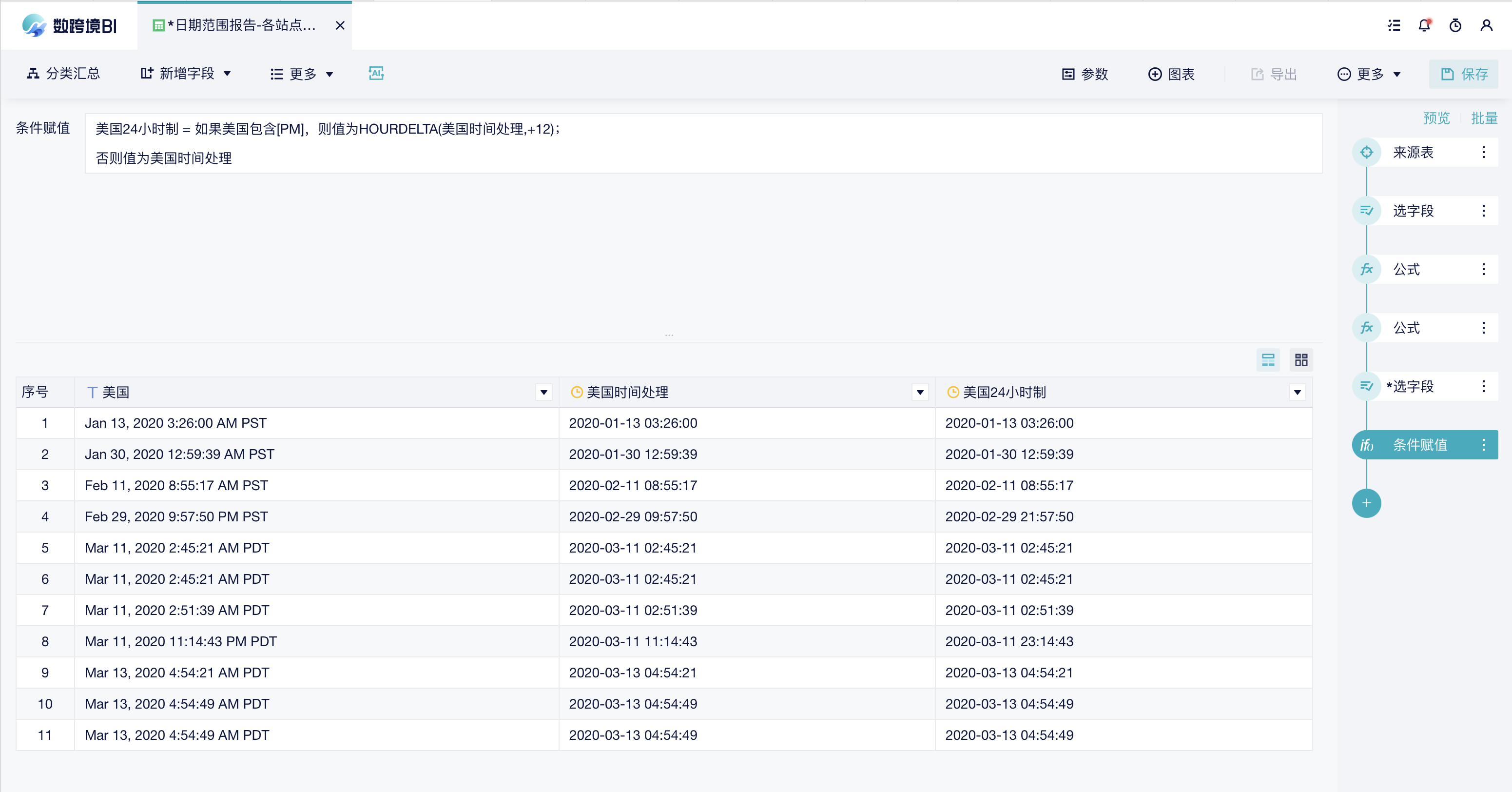Switch to row list view layout
Viewport: 1512px width, 792px height.
tap(1268, 360)
